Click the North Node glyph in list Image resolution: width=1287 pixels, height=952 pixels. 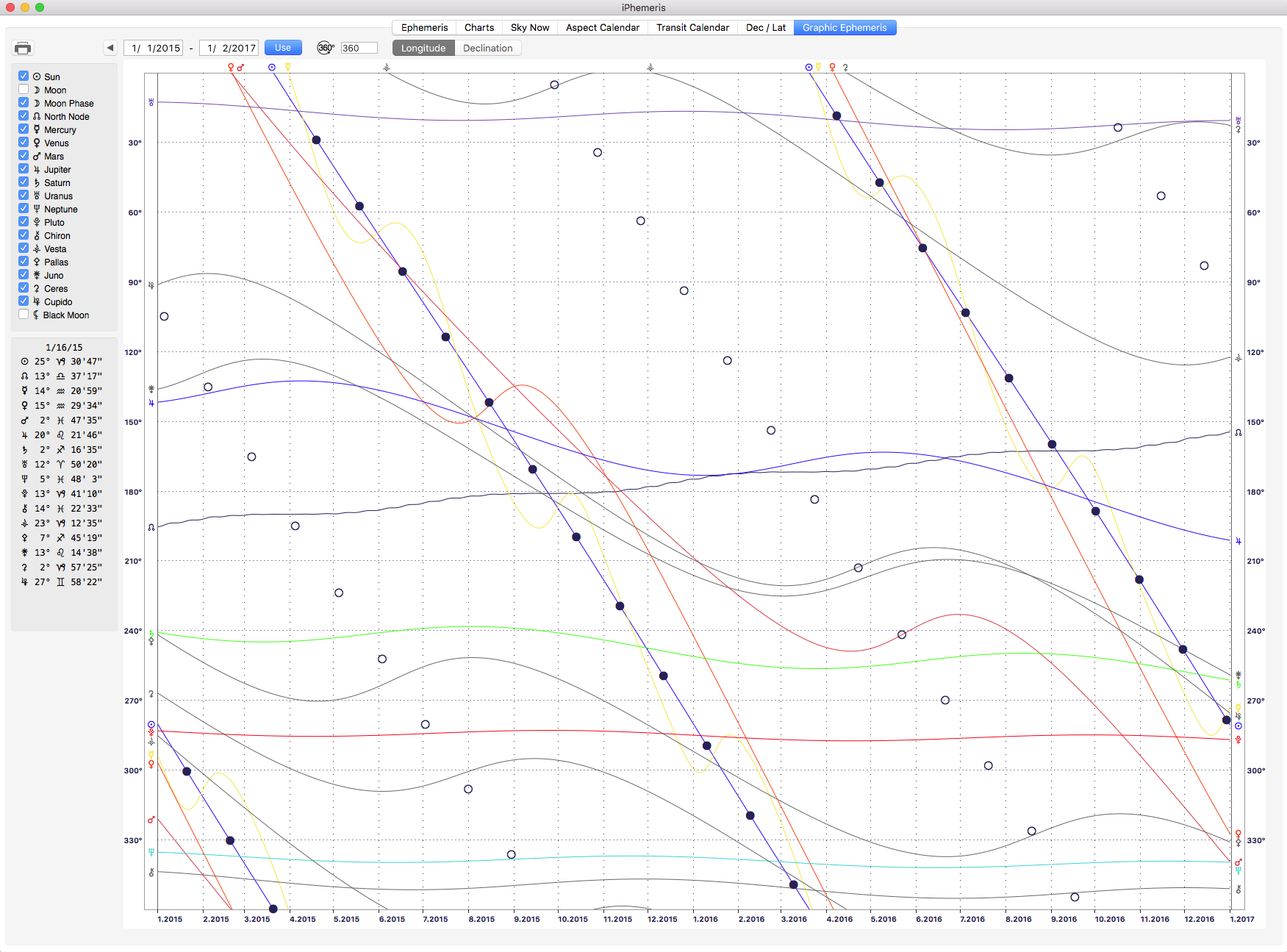pos(37,116)
